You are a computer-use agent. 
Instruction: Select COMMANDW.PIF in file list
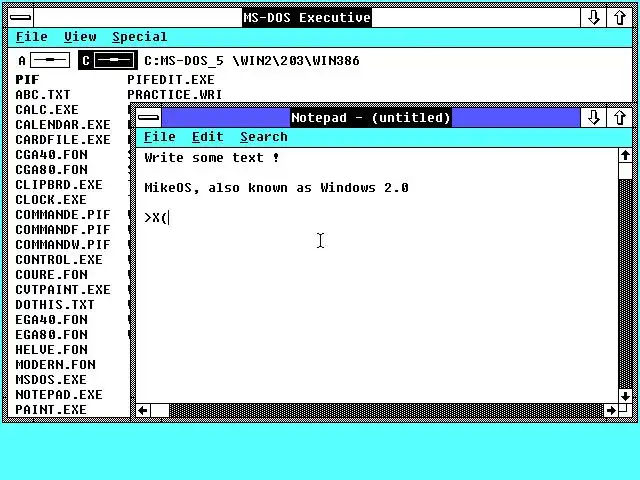[63, 244]
